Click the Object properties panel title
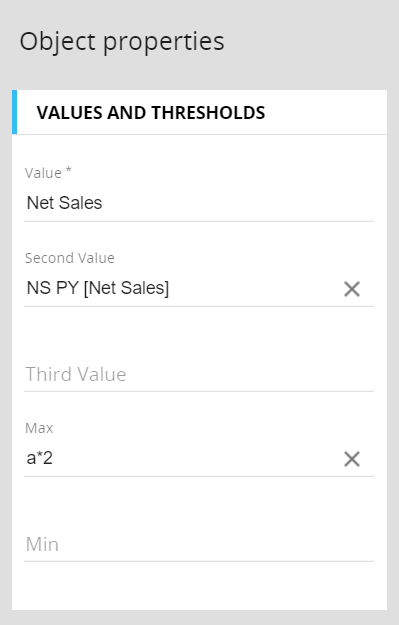399x625 pixels. point(122,41)
